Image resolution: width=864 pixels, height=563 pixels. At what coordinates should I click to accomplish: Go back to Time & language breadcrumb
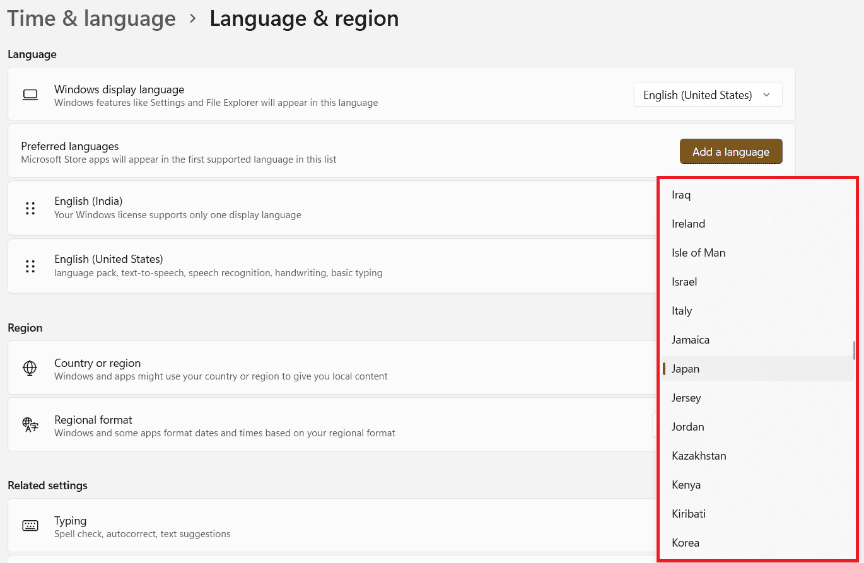(91, 19)
